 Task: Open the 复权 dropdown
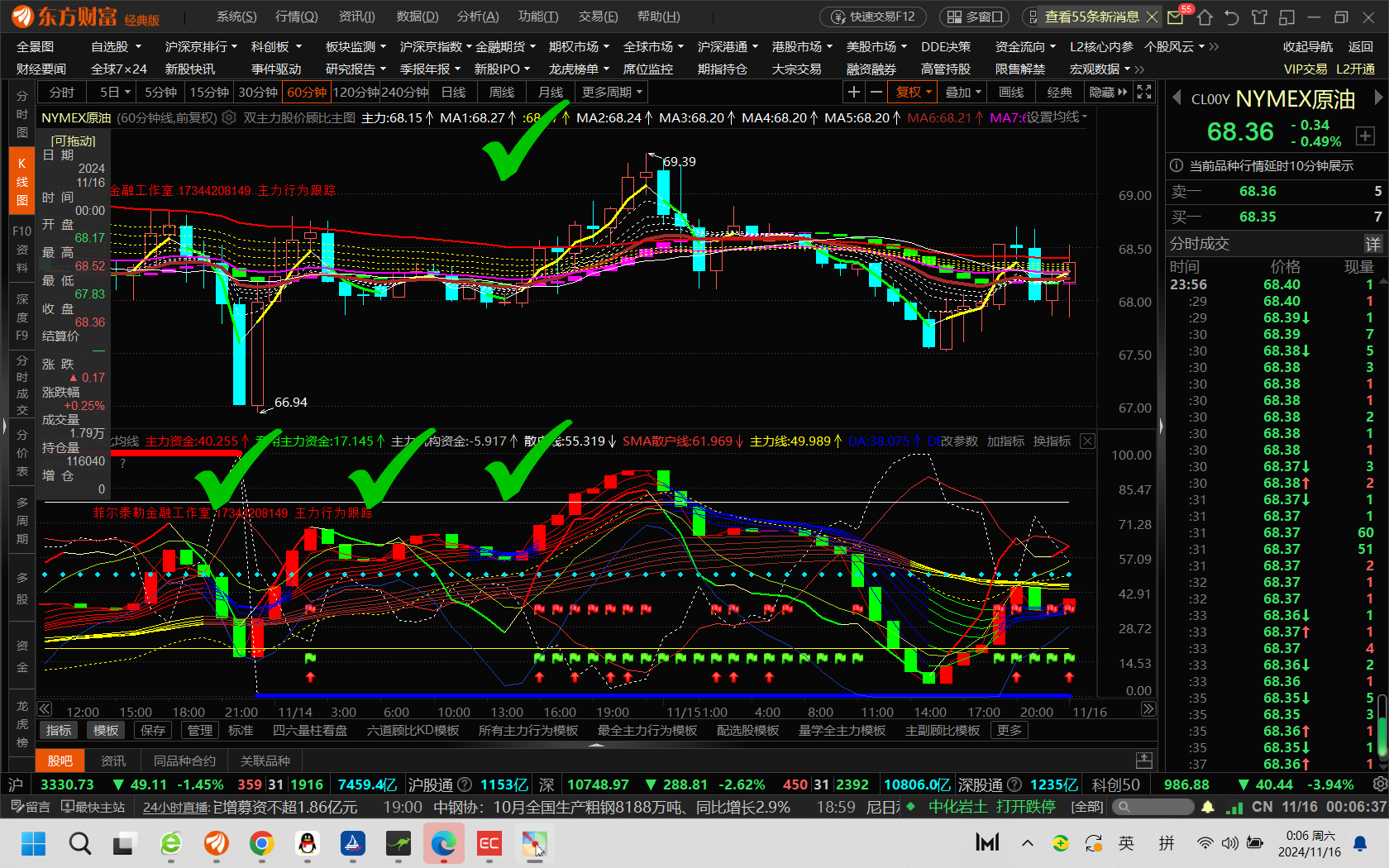(914, 92)
